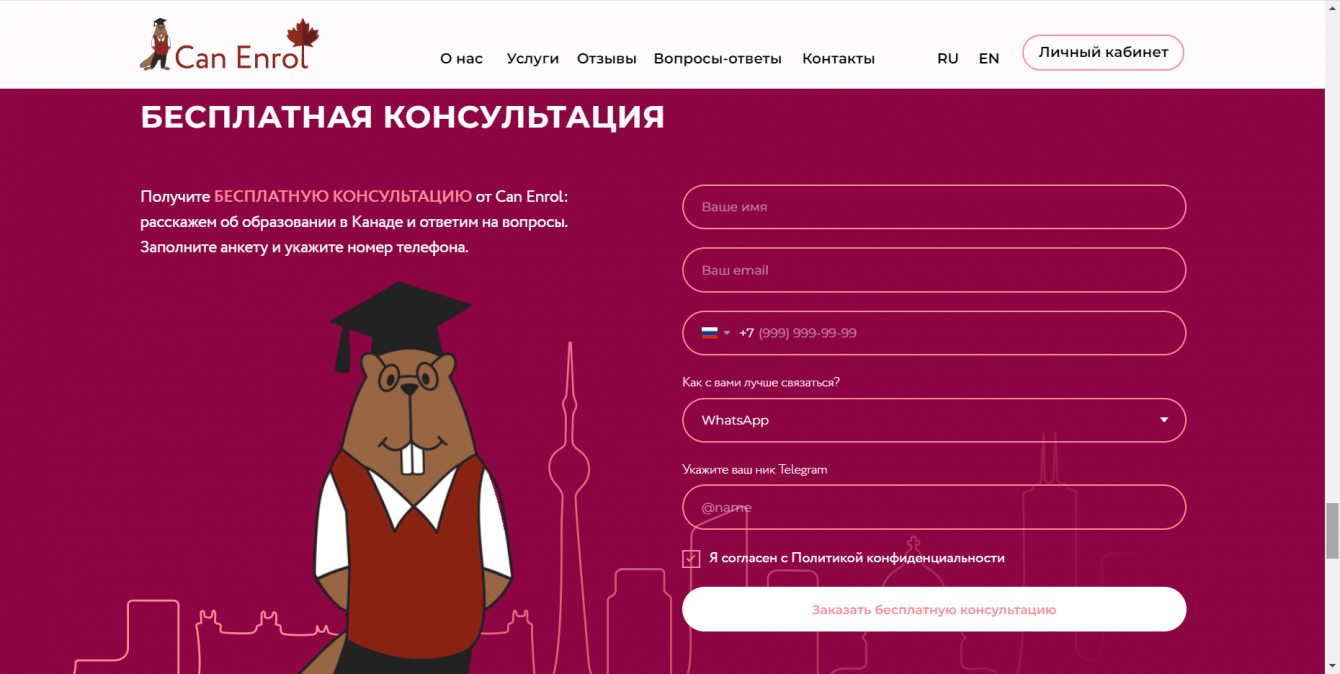Click the maple leaf in the logo

tap(302, 34)
